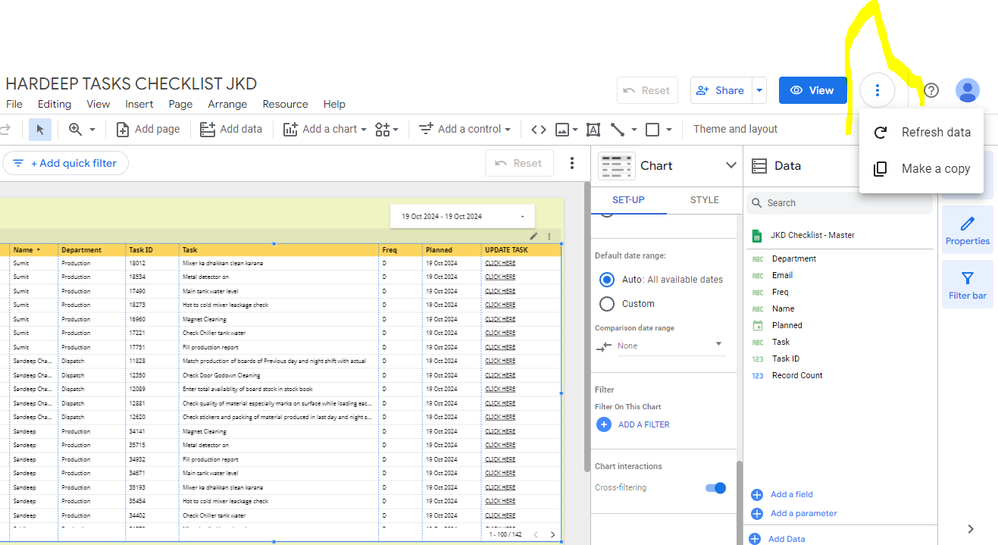
Task: Go to previous table page arrow
Action: 536,535
